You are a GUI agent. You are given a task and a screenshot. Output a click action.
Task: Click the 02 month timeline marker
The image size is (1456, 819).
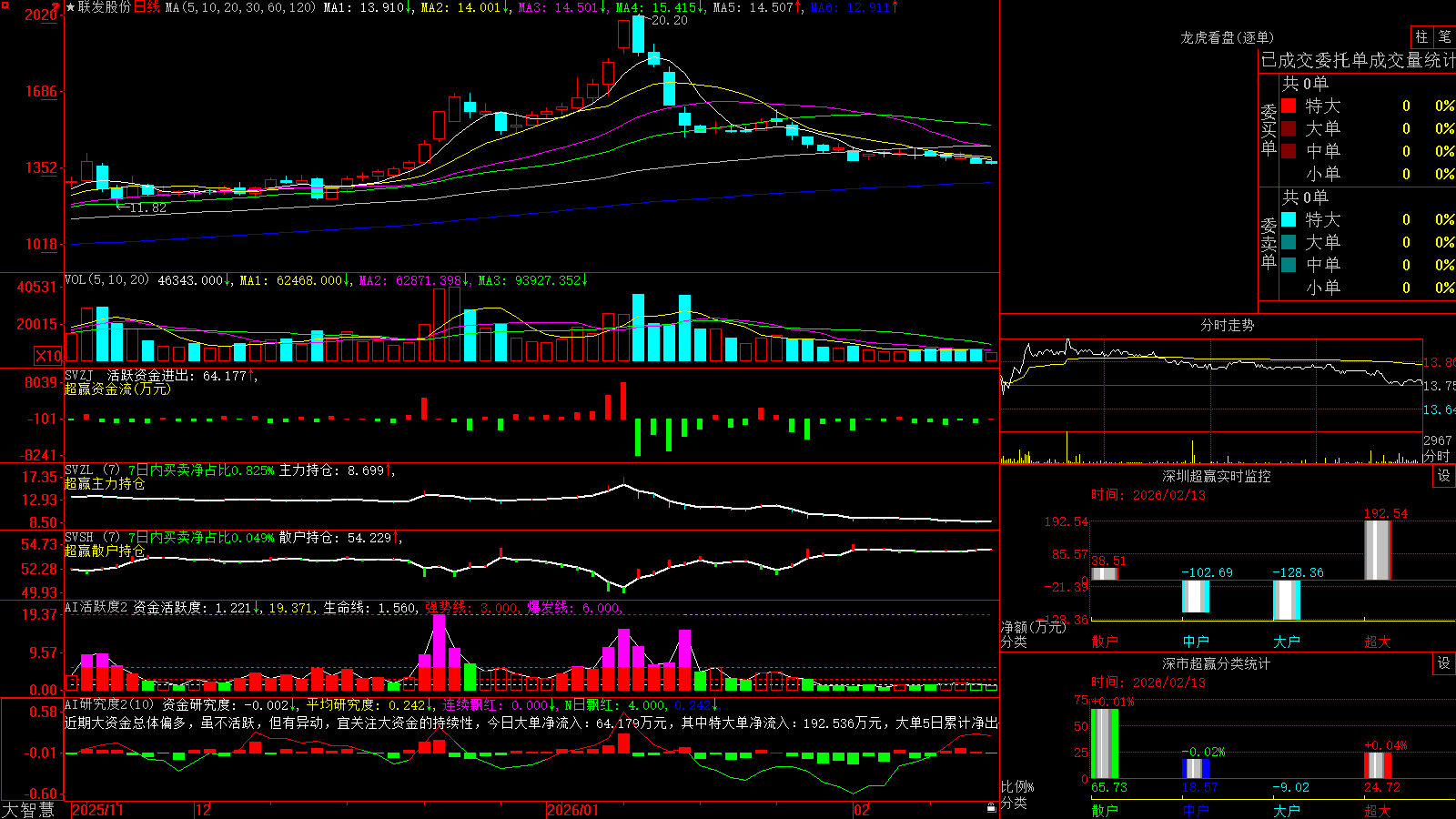pos(861,810)
